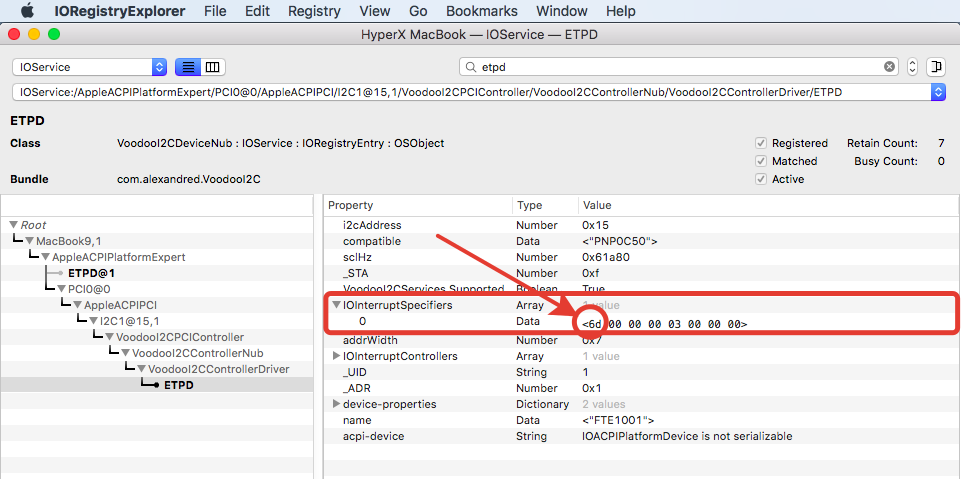Switch to list view mode icon
Viewport: 961px width, 479px height.
187,67
